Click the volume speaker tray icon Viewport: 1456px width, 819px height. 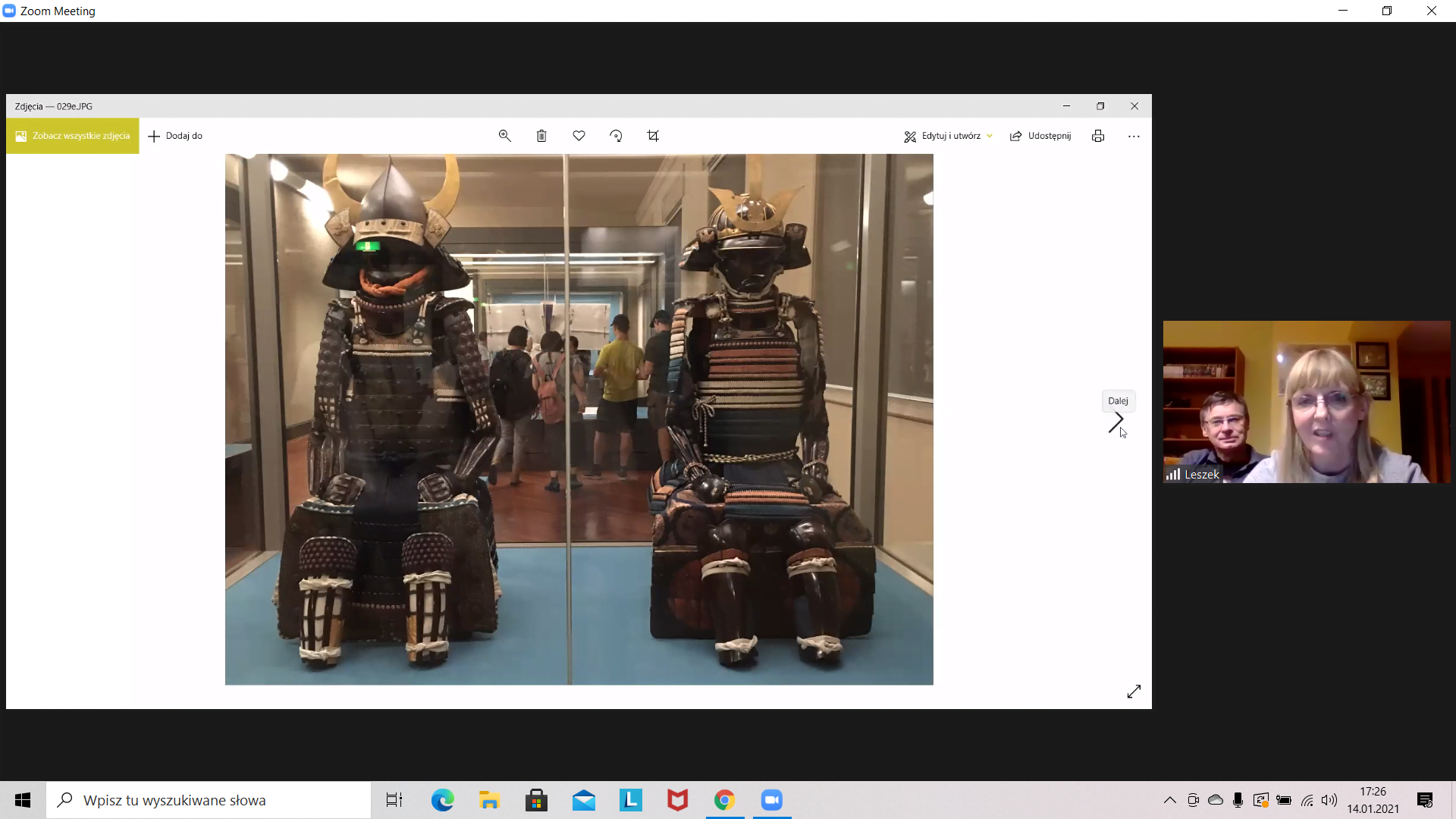pyautogui.click(x=1329, y=800)
